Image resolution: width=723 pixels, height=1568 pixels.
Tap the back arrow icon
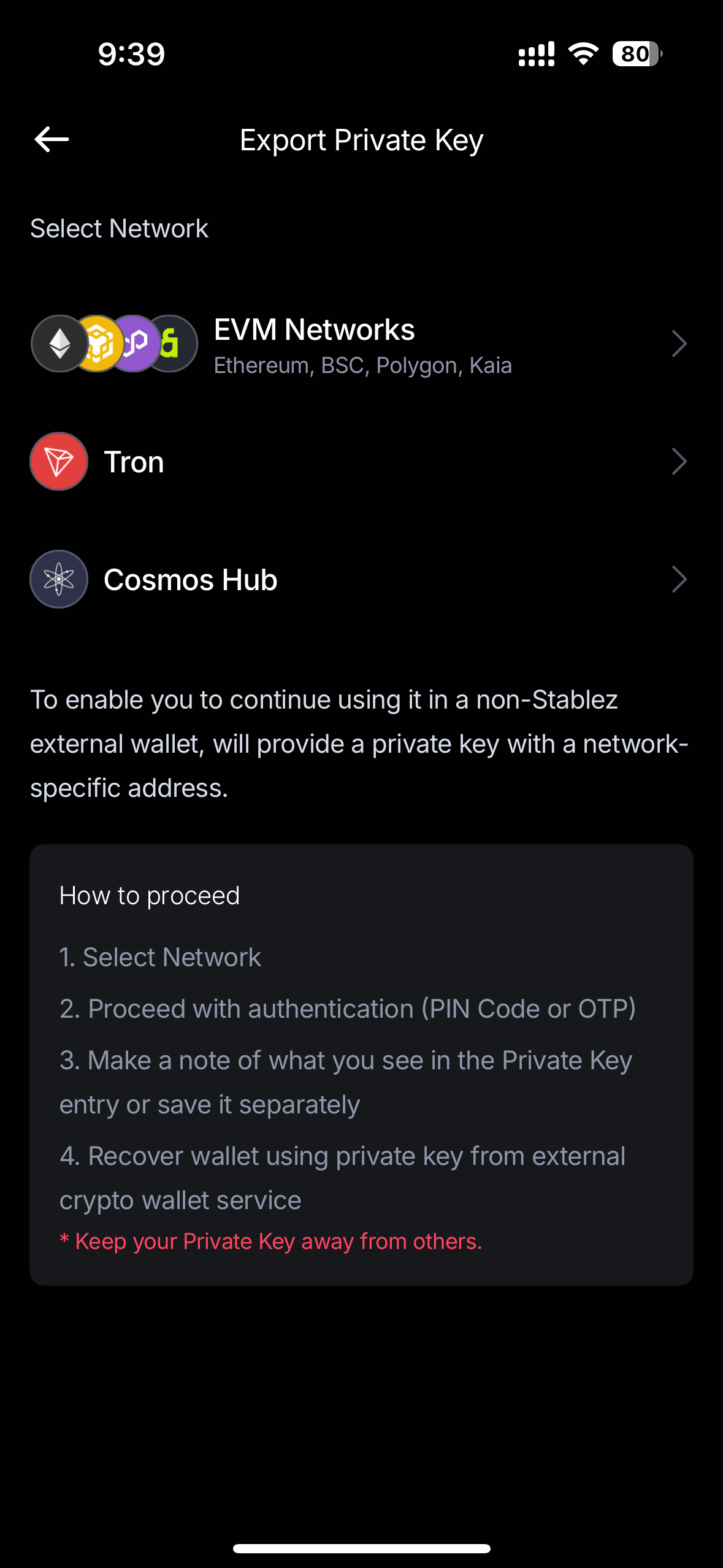(52, 140)
